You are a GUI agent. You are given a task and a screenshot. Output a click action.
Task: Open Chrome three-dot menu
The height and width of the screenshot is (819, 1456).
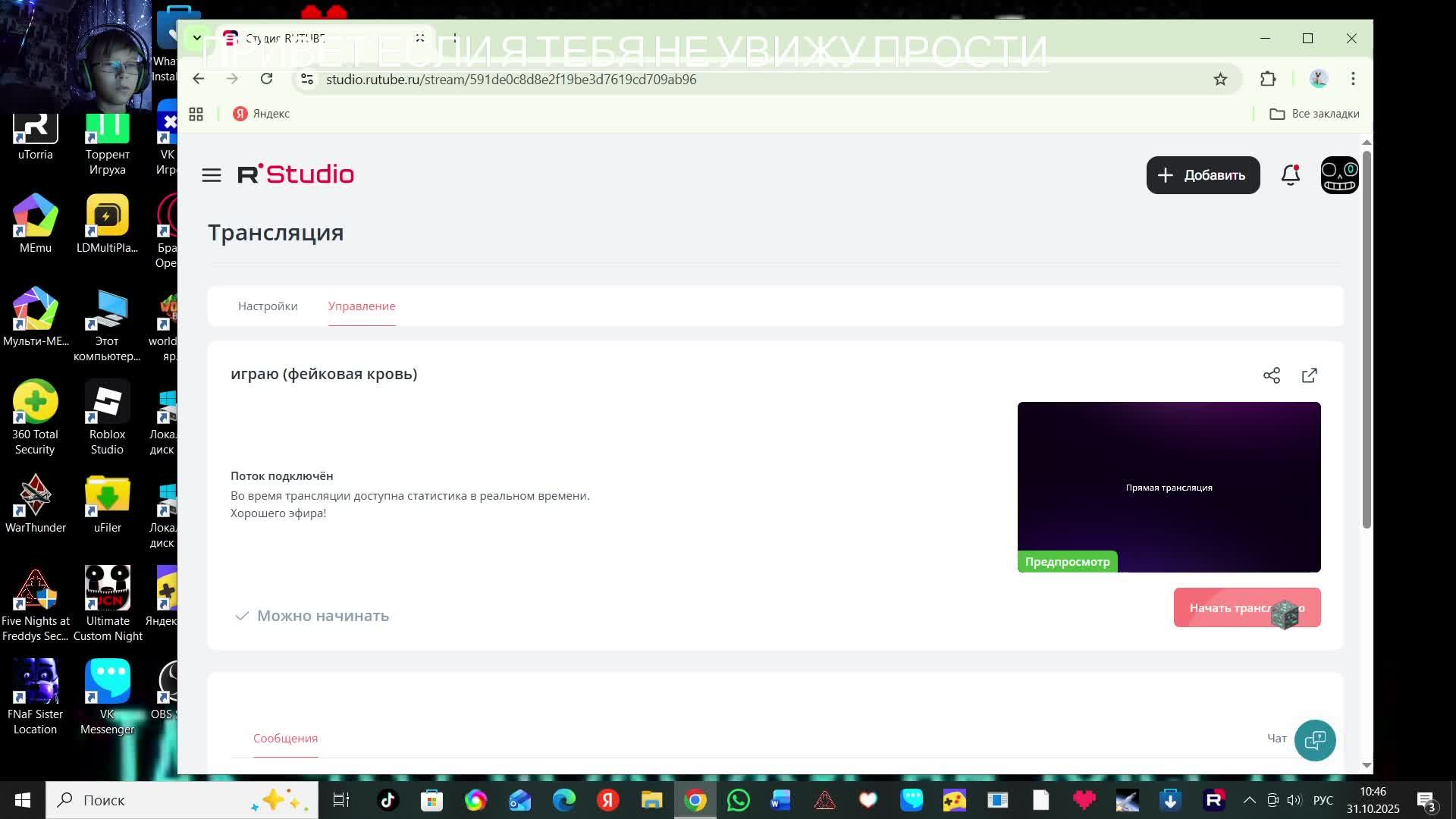click(x=1353, y=79)
